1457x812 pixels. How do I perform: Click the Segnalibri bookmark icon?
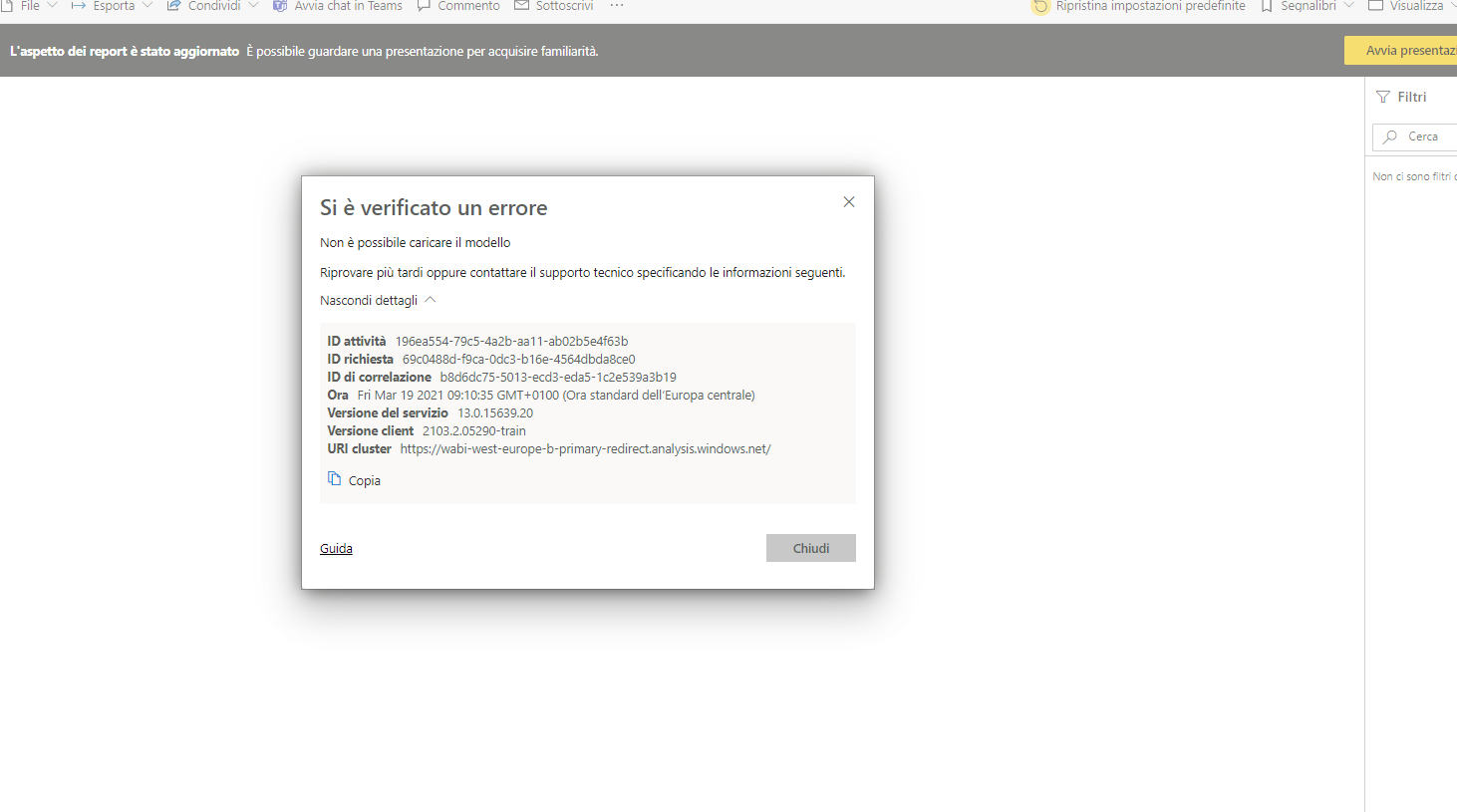click(x=1267, y=6)
